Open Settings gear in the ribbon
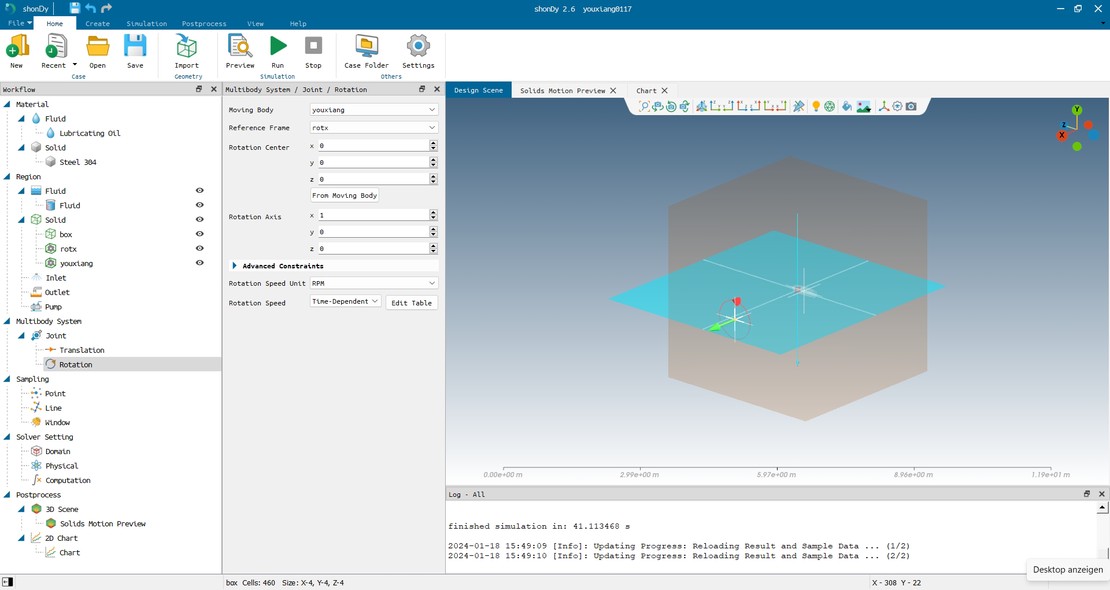1110x590 pixels. [x=418, y=47]
